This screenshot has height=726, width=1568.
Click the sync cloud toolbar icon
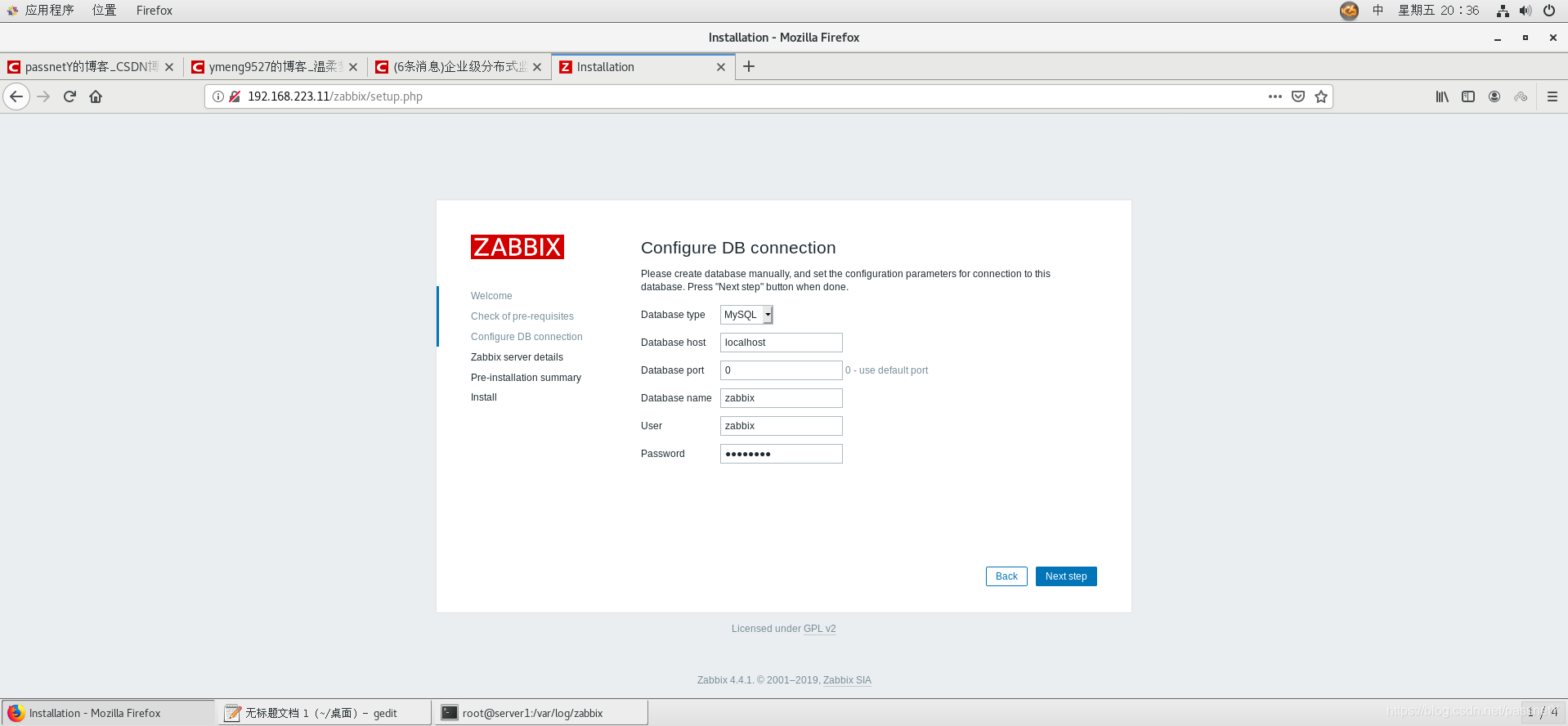(x=1521, y=96)
